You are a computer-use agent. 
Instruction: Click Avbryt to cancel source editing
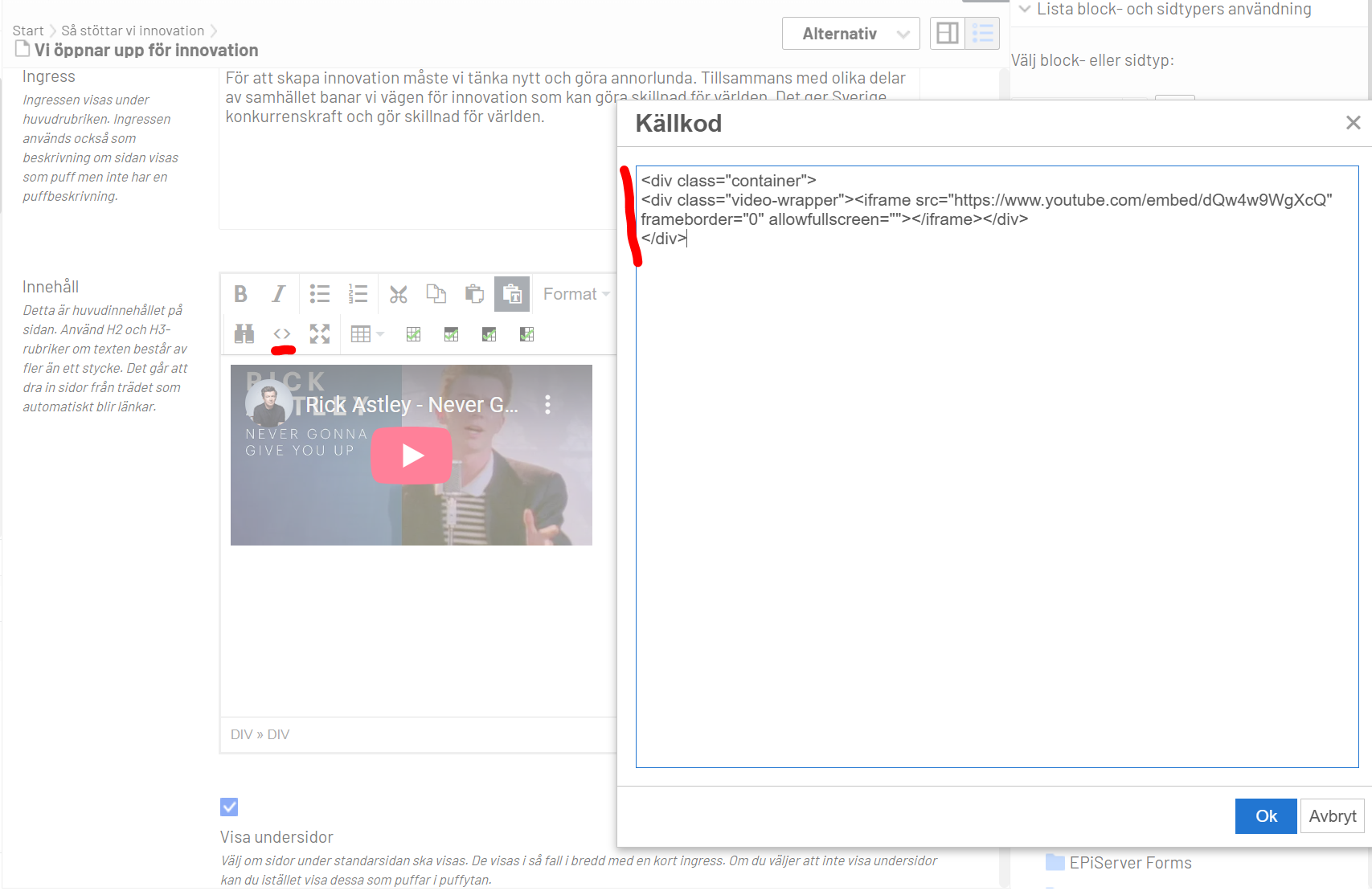click(x=1332, y=816)
